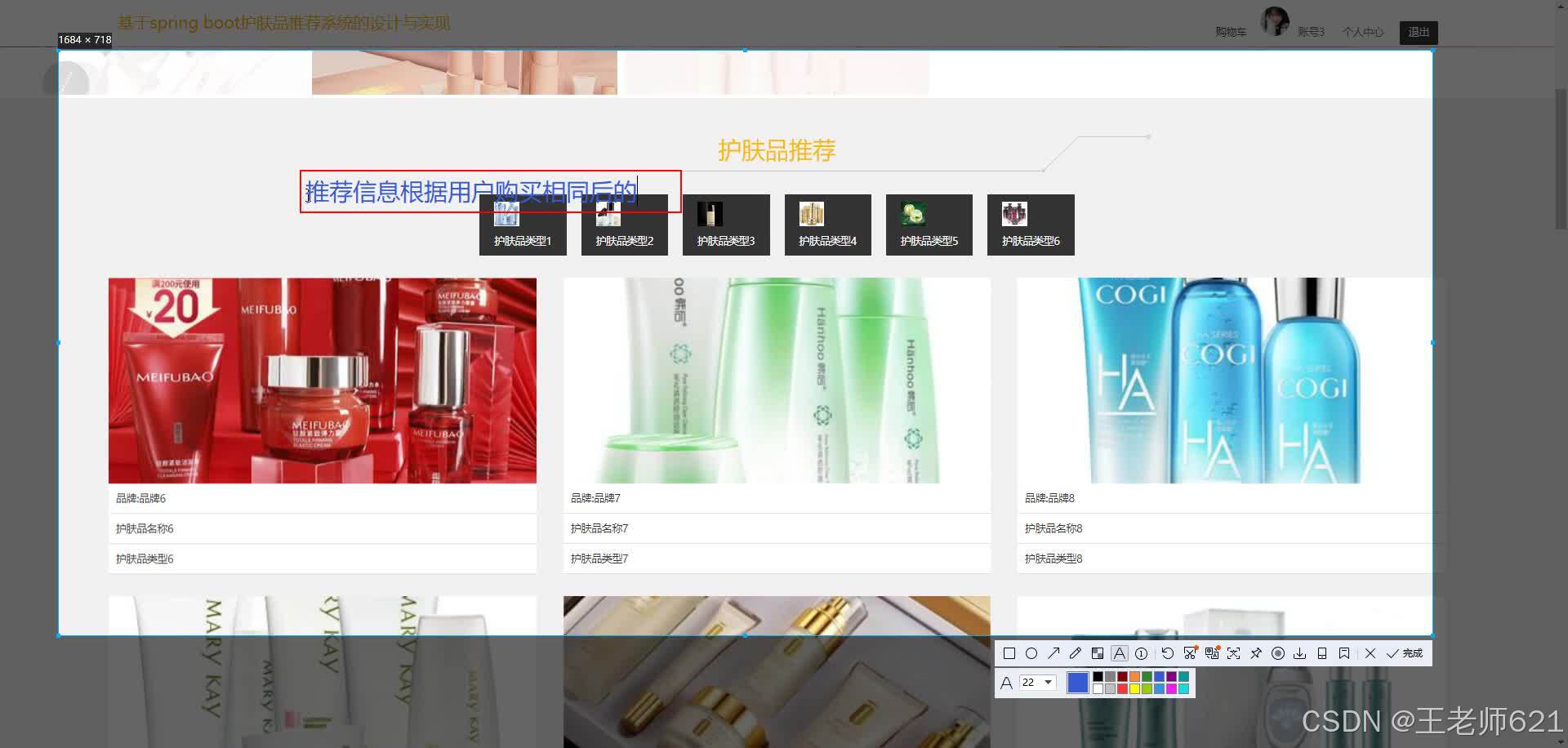Pick the dark red color swatch
This screenshot has height=748, width=1568.
(1122, 676)
